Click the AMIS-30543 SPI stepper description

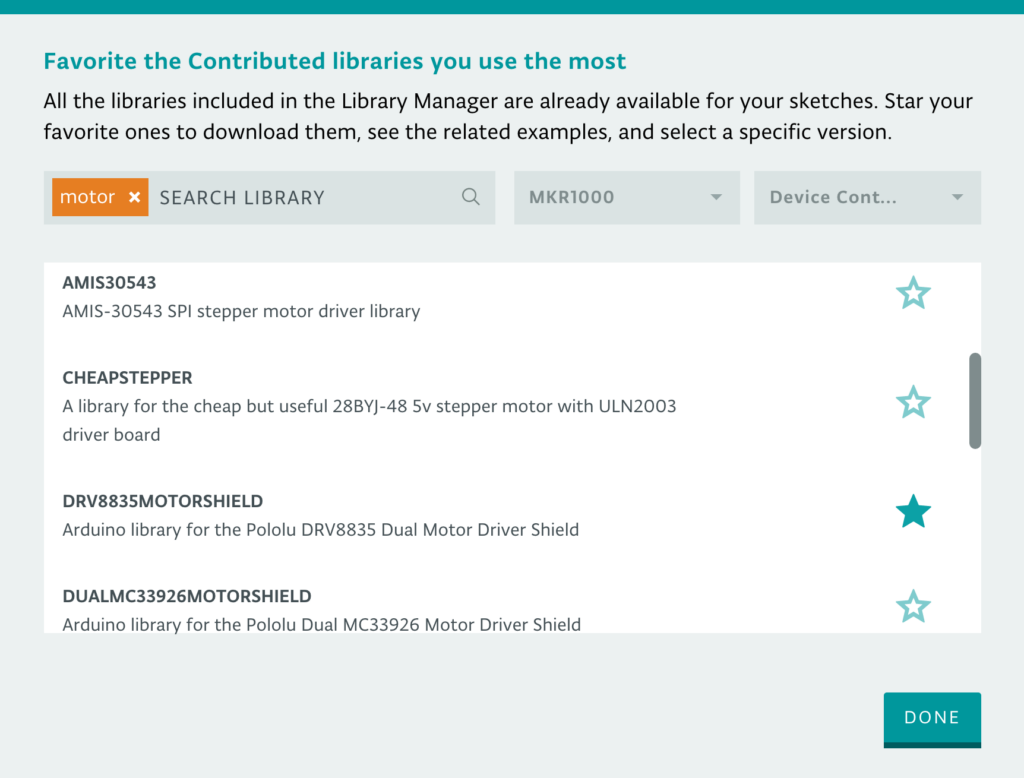click(x=241, y=312)
